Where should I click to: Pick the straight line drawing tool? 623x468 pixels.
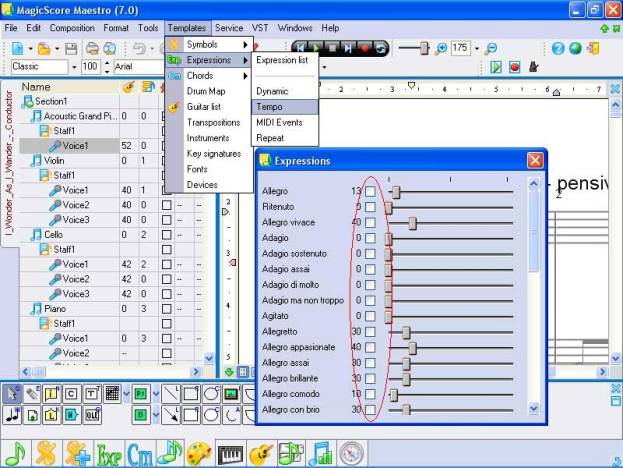(x=171, y=394)
